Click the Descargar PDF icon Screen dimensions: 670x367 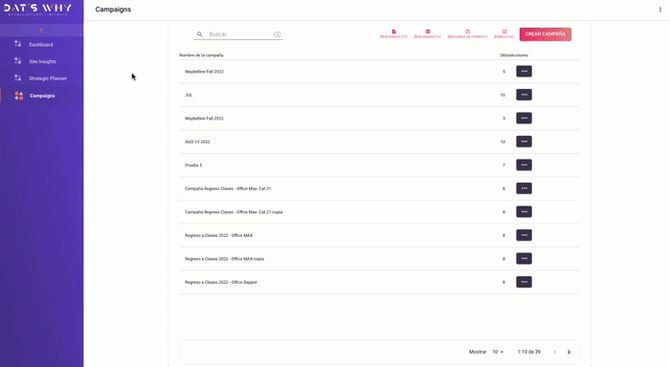pos(428,32)
